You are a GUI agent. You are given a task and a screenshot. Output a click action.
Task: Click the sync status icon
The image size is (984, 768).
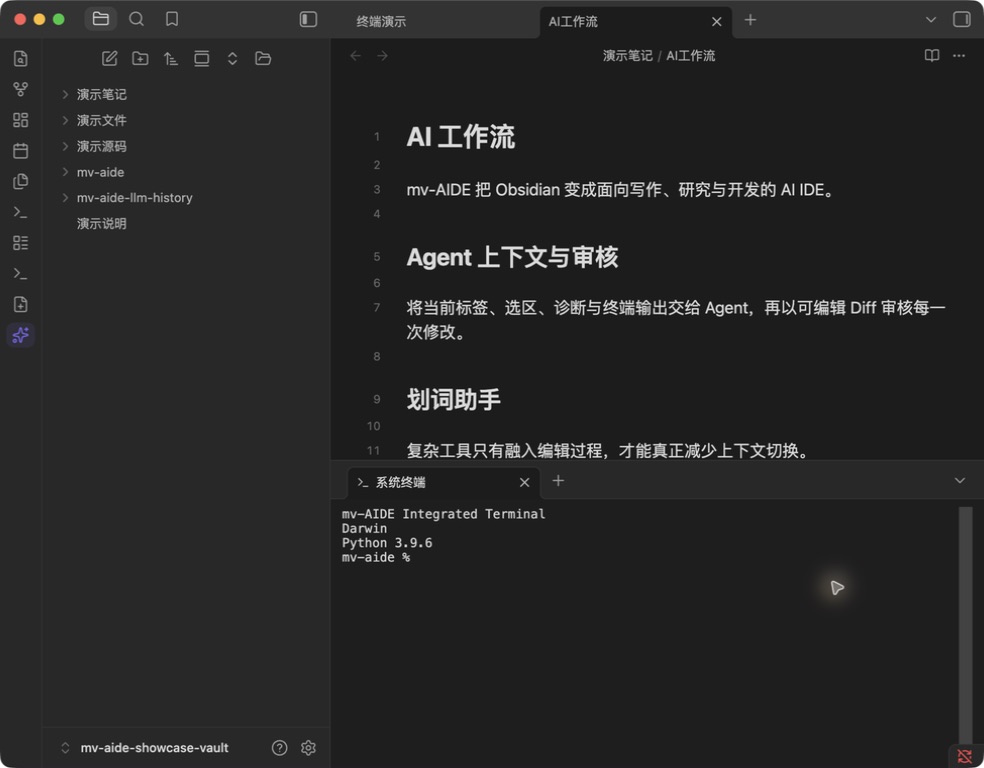point(965,755)
